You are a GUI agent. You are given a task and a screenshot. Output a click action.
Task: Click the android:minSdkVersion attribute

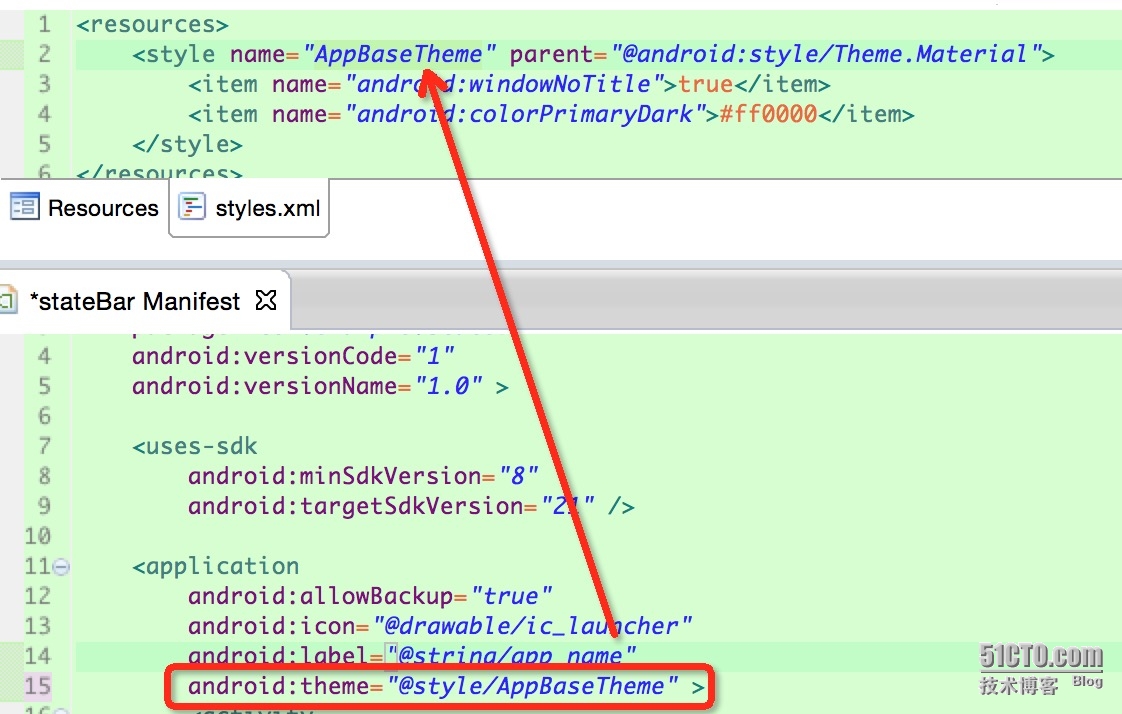(x=335, y=476)
